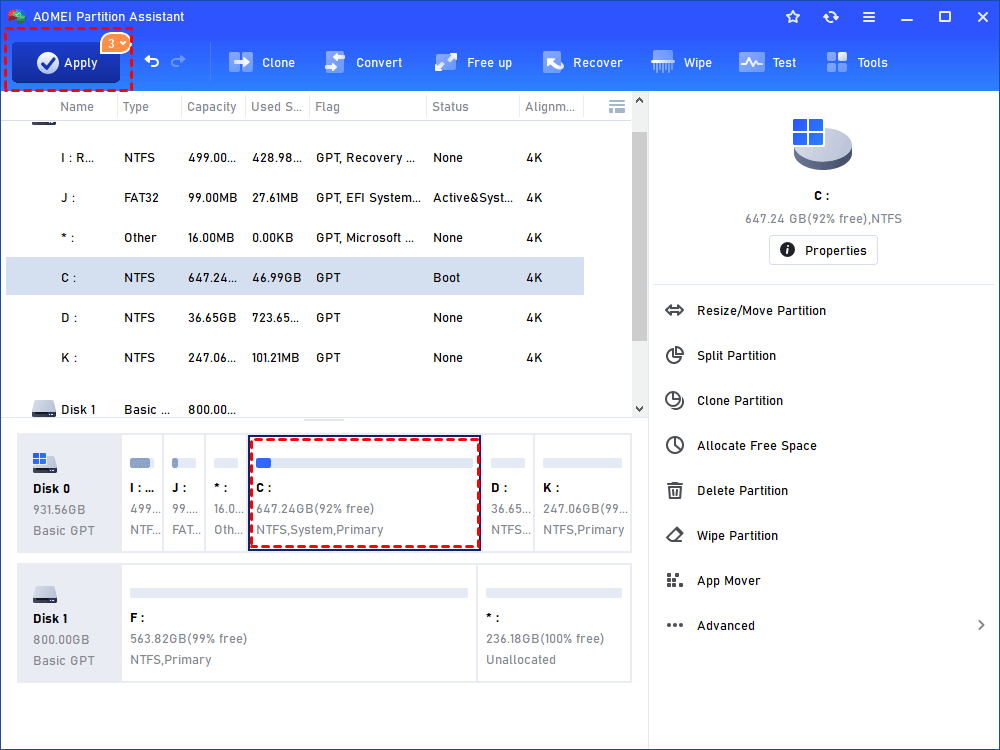
Task: Open the Clone menu
Action: (262, 62)
